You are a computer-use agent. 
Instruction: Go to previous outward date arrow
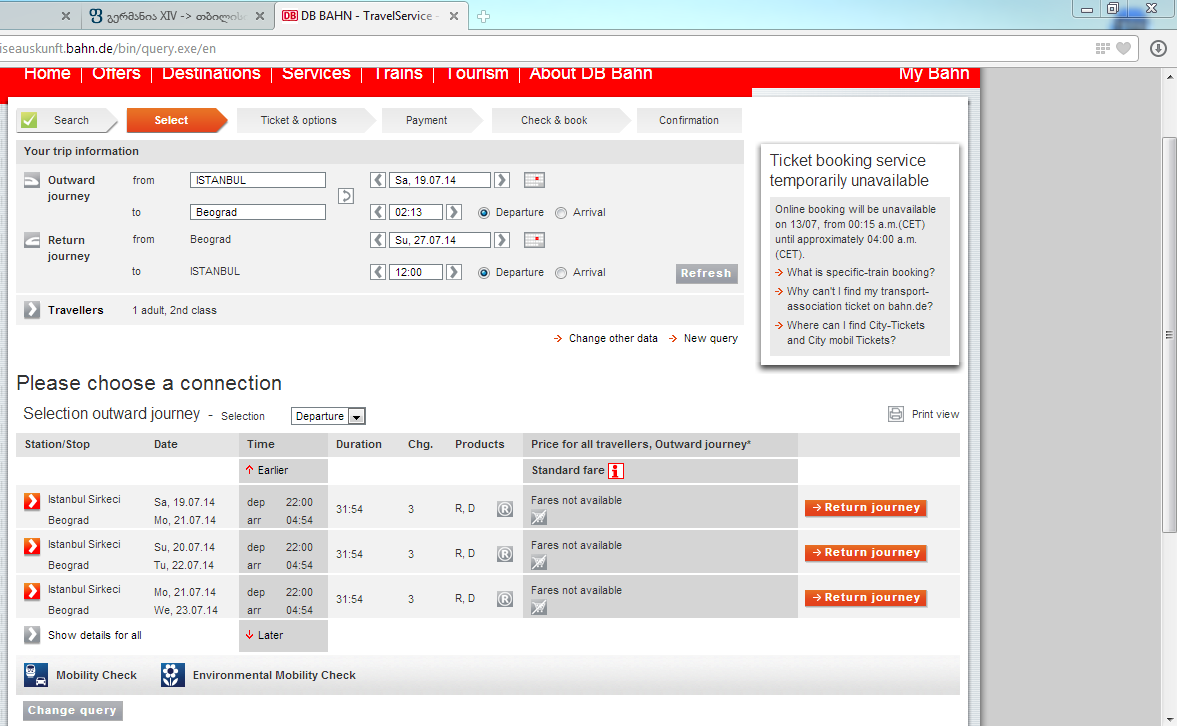coord(378,180)
